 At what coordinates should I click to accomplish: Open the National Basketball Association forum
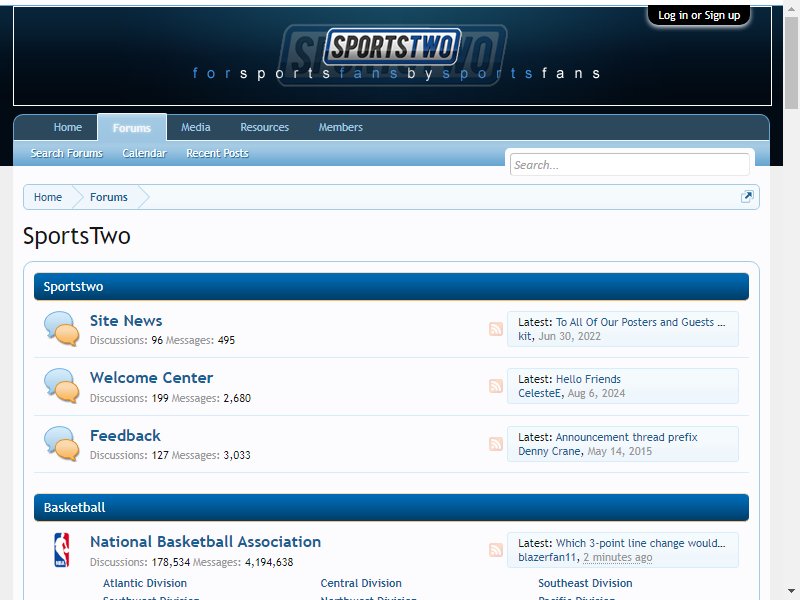click(x=206, y=542)
